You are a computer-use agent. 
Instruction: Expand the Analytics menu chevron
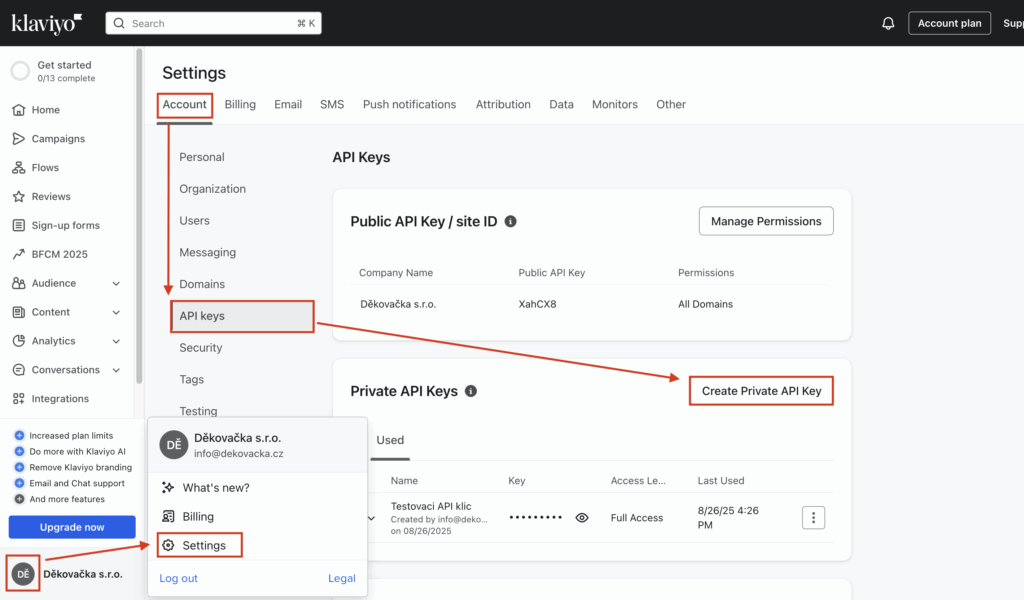[x=116, y=341]
